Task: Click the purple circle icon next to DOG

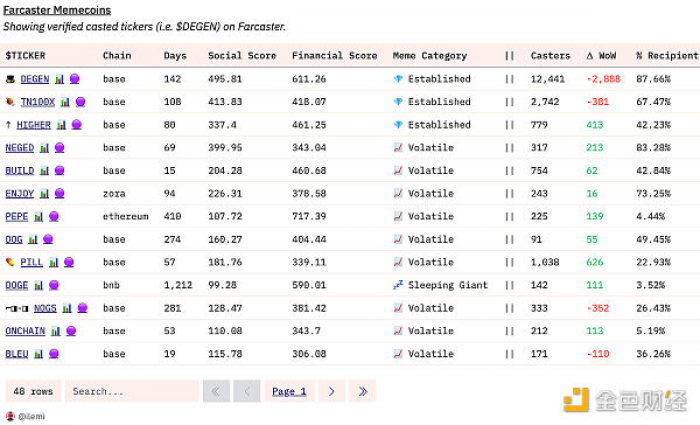Action: tap(48, 239)
